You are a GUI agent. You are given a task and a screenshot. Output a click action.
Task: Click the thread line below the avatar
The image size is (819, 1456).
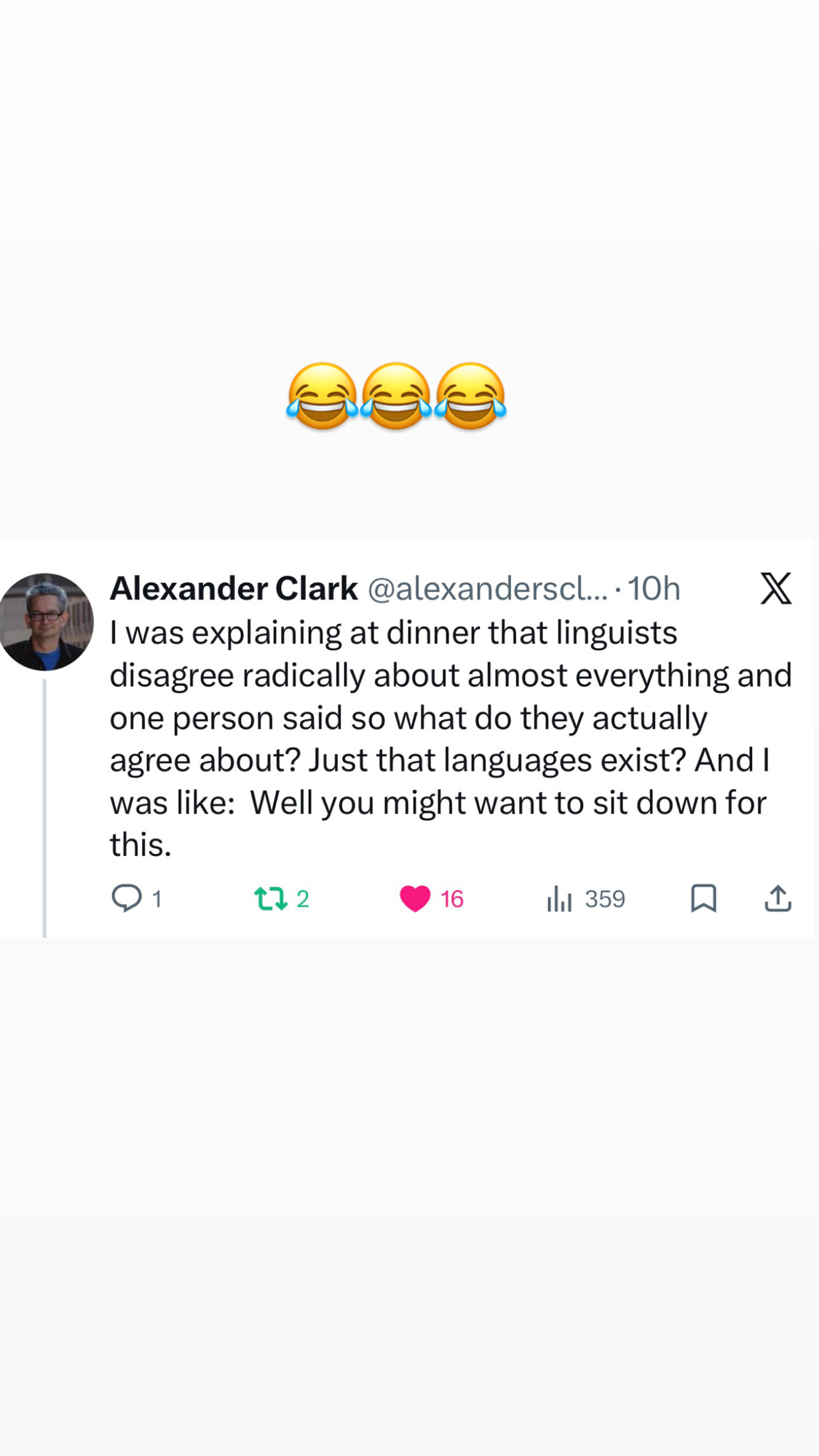pyautogui.click(x=45, y=808)
